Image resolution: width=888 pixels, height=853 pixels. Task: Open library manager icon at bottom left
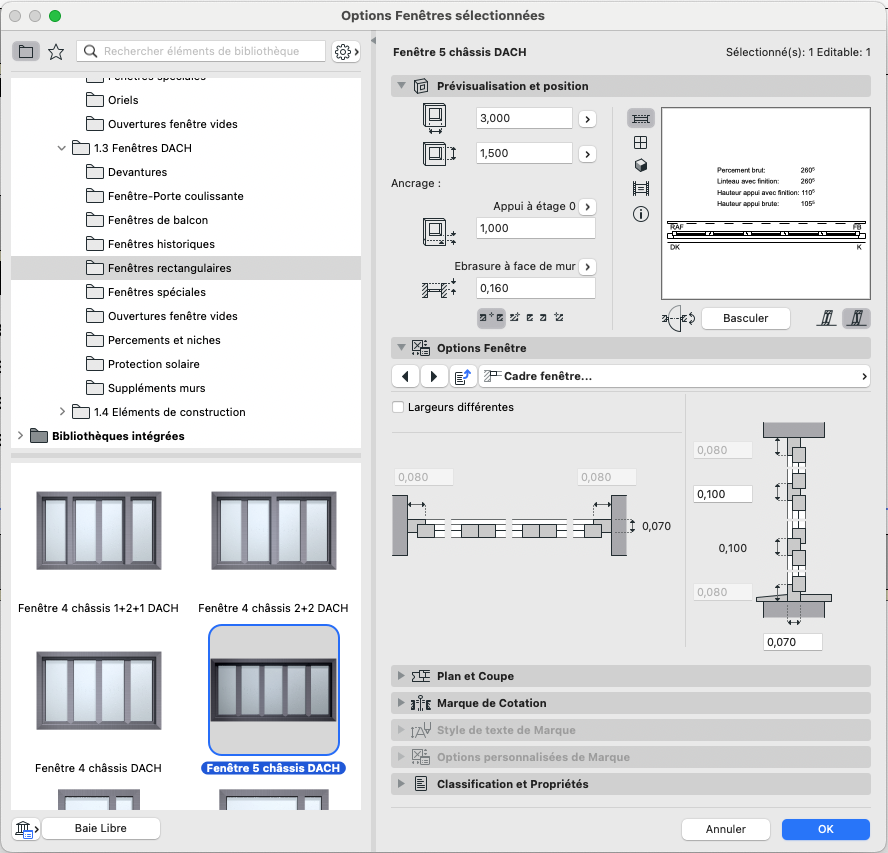click(x=25, y=829)
